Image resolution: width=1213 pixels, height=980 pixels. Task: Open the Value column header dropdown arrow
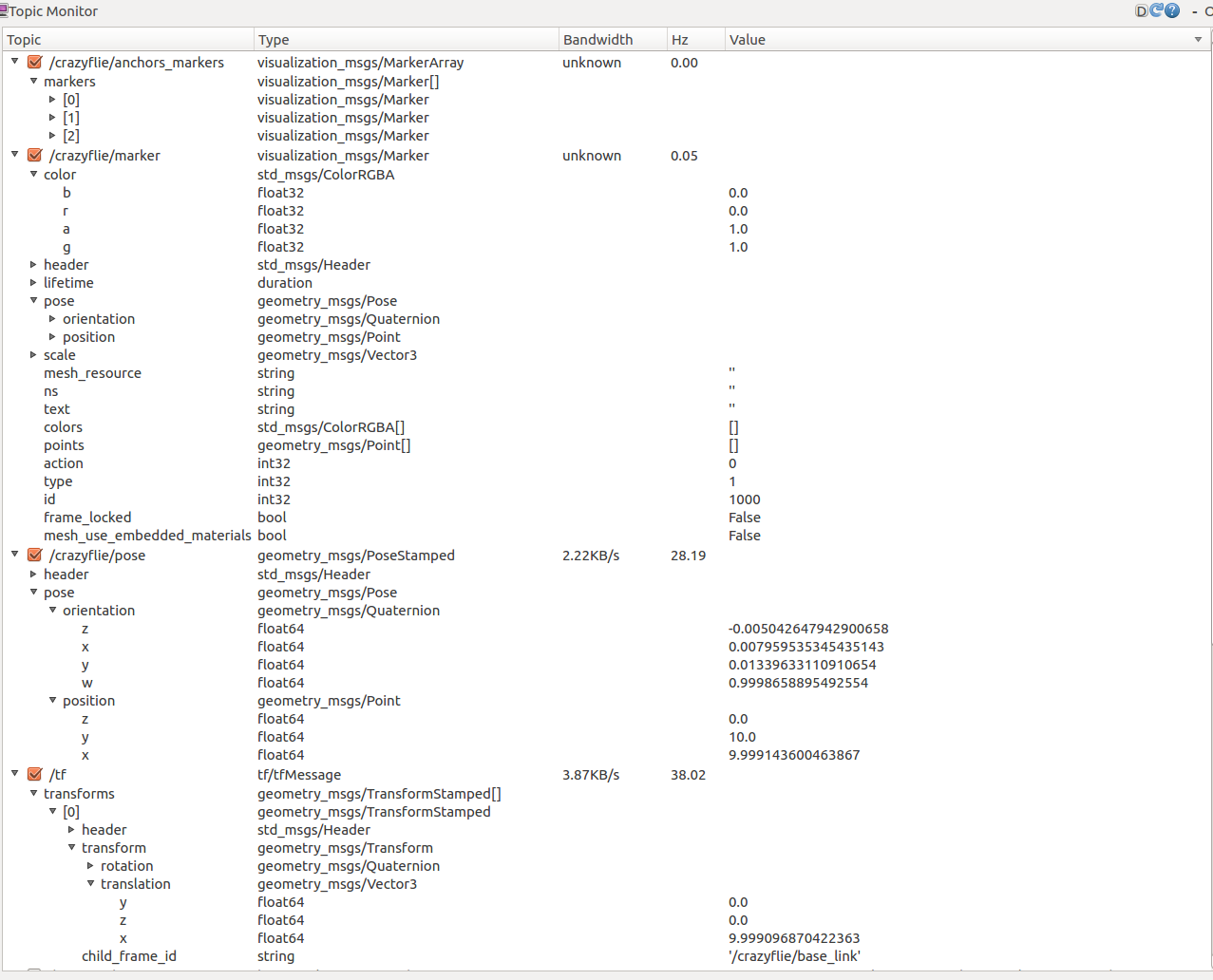click(1198, 39)
